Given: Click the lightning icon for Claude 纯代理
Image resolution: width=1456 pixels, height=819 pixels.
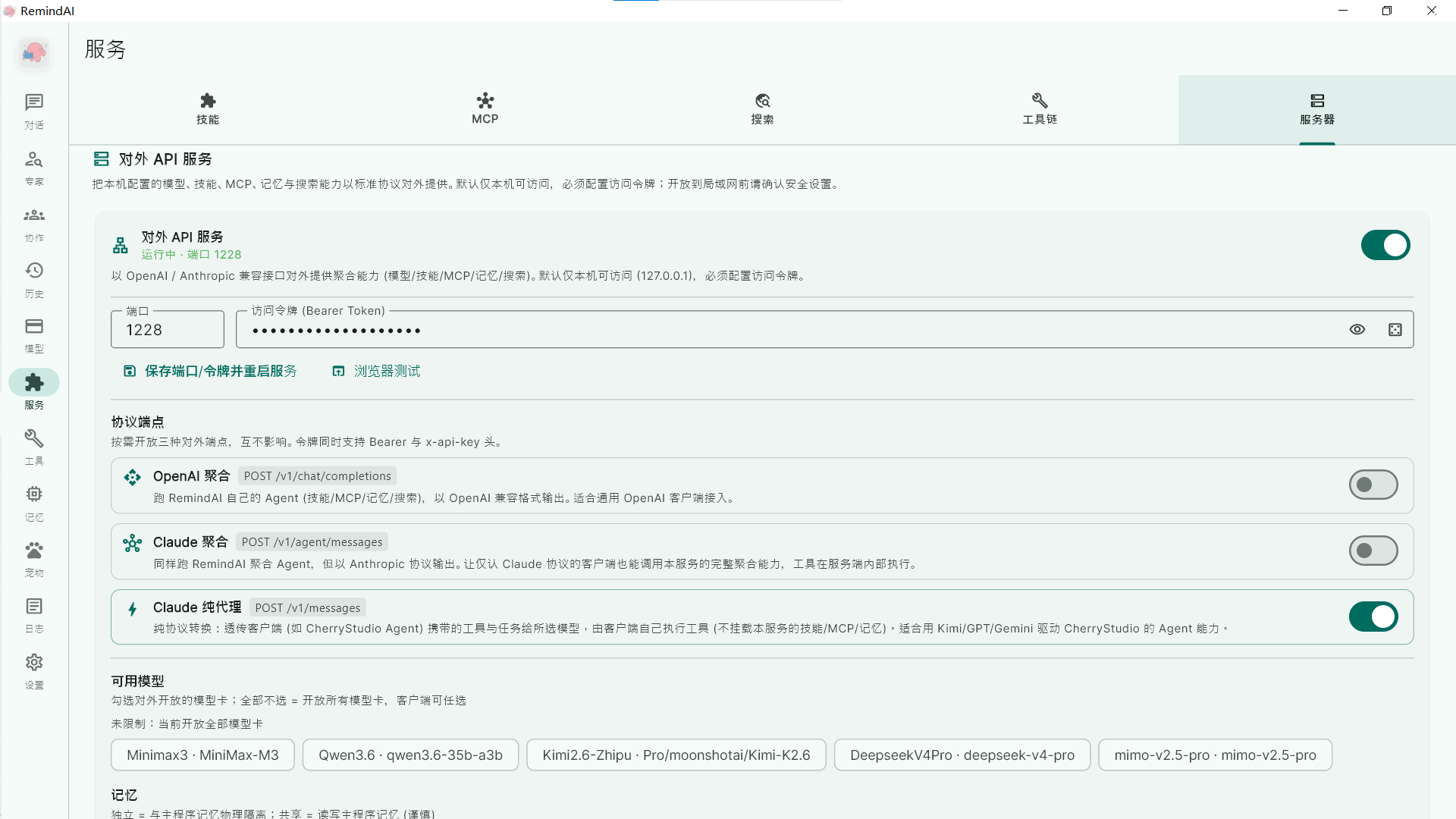Looking at the screenshot, I should click(133, 609).
